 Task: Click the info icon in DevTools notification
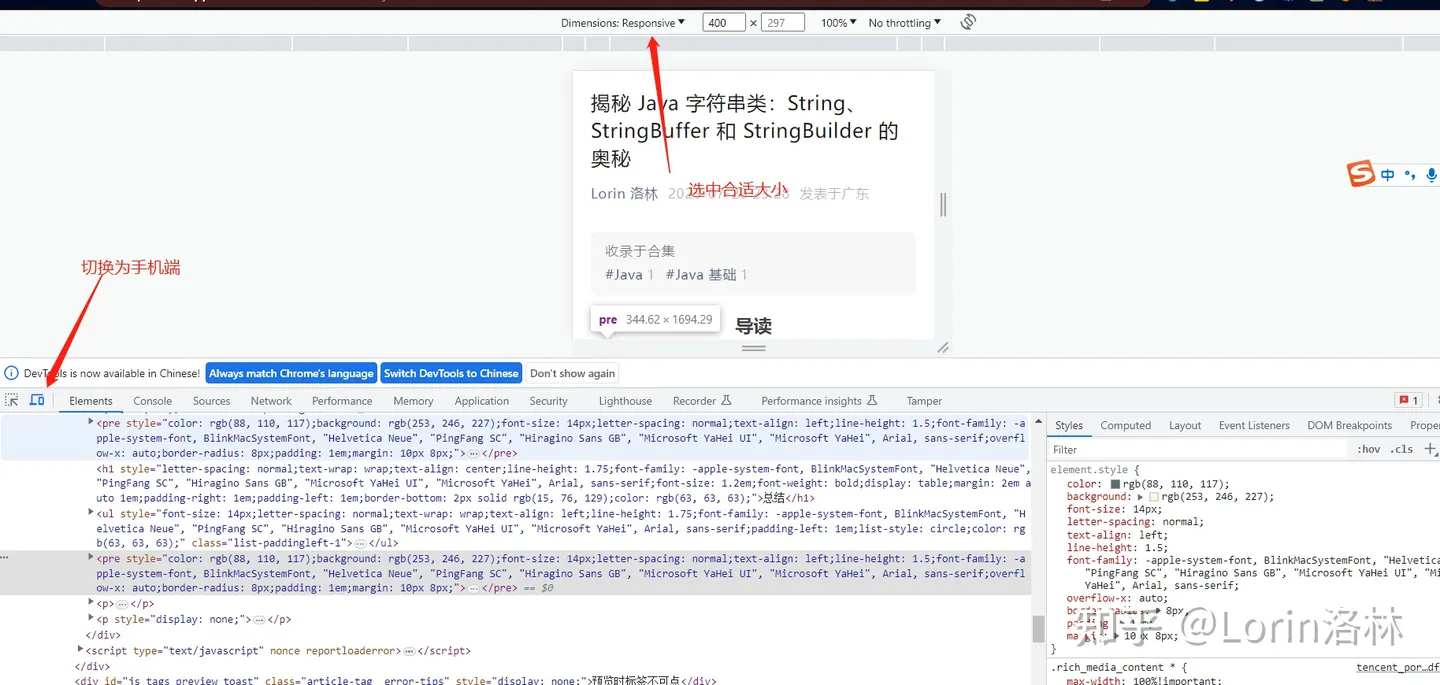click(x=12, y=373)
